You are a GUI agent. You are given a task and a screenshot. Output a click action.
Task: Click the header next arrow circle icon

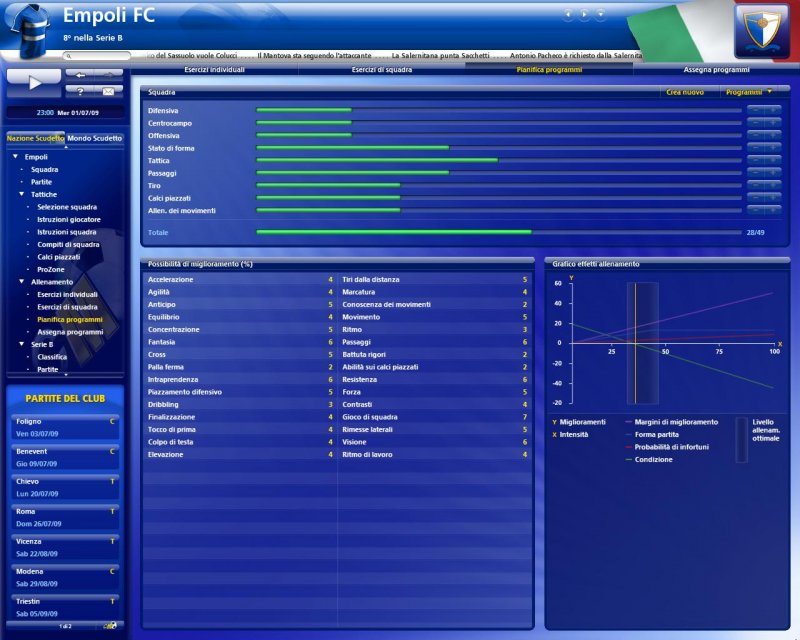click(x=585, y=15)
